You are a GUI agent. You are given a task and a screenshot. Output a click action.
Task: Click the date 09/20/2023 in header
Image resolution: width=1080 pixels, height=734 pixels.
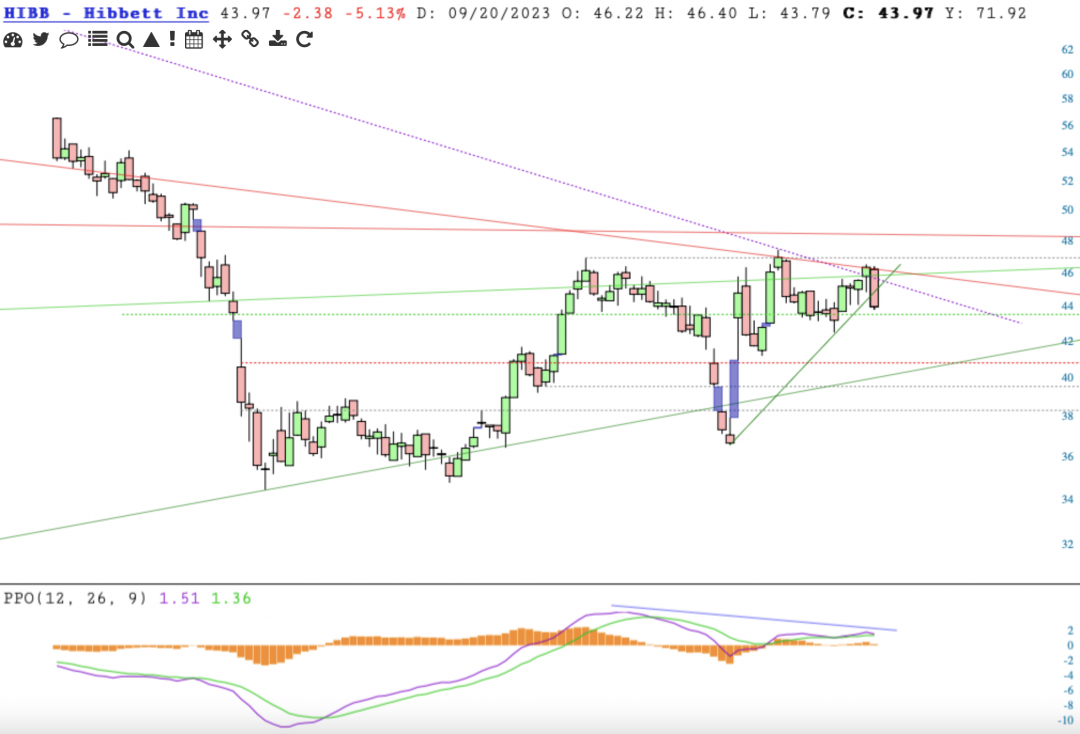tap(499, 13)
